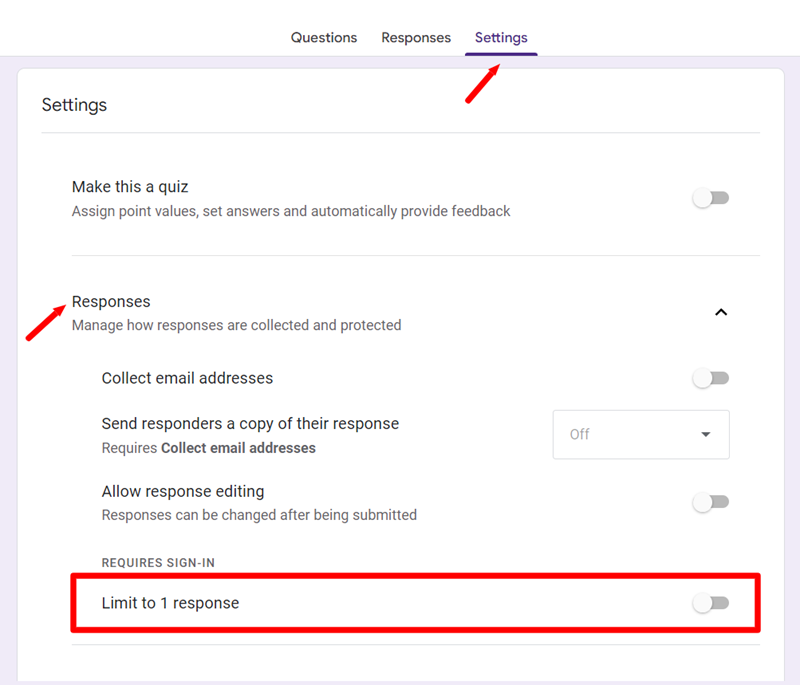This screenshot has height=685, width=800.
Task: Click the 'Collect email addresses' label
Action: tap(187, 378)
